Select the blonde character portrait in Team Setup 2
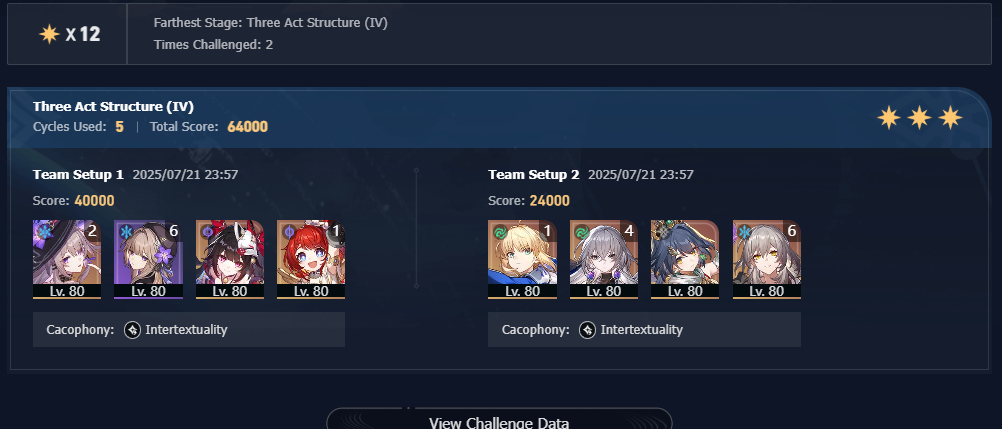1002x429 pixels. pyautogui.click(x=522, y=259)
